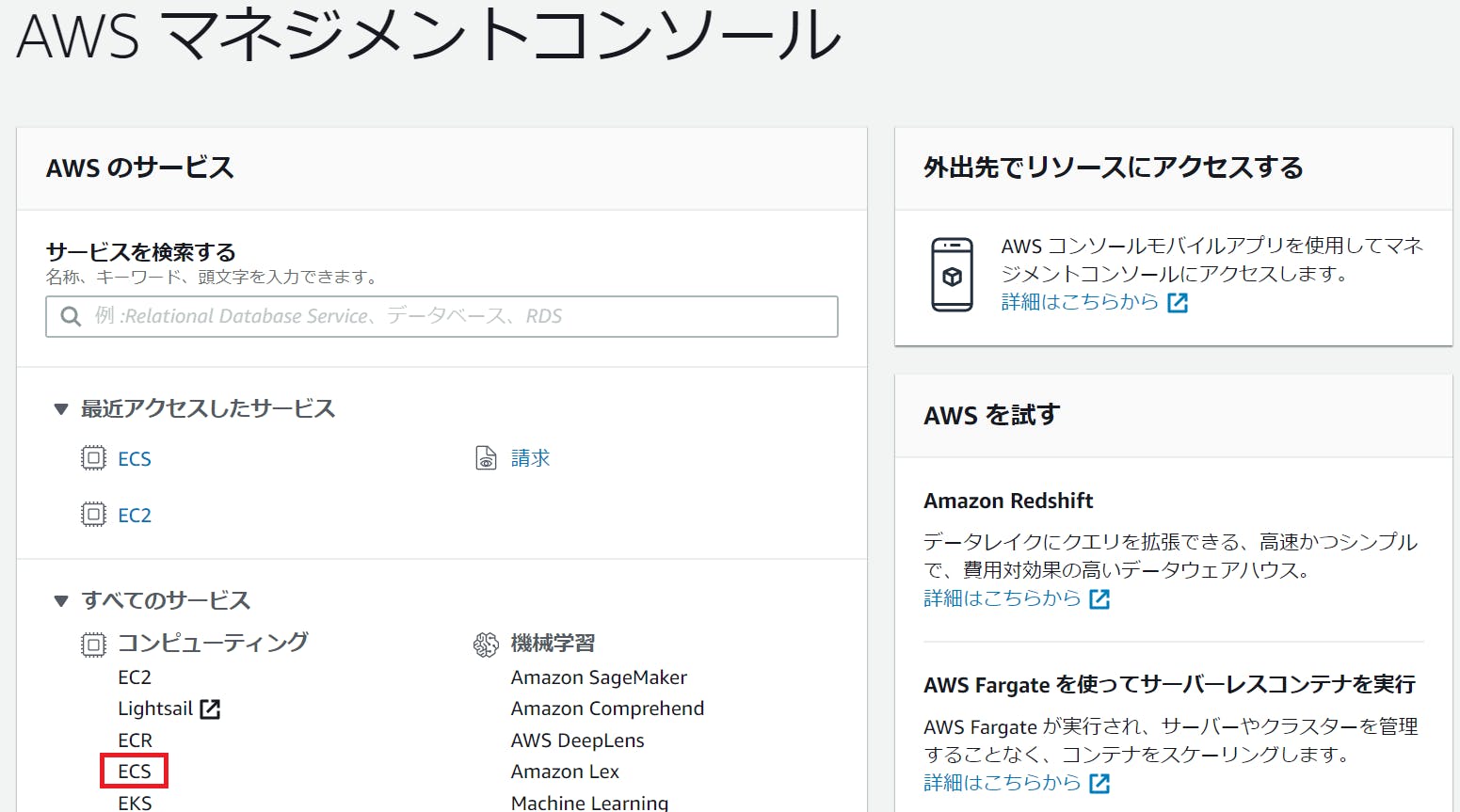
Task: Click 詳細はこちらから under Amazon Redshift
Action: (x=1002, y=598)
